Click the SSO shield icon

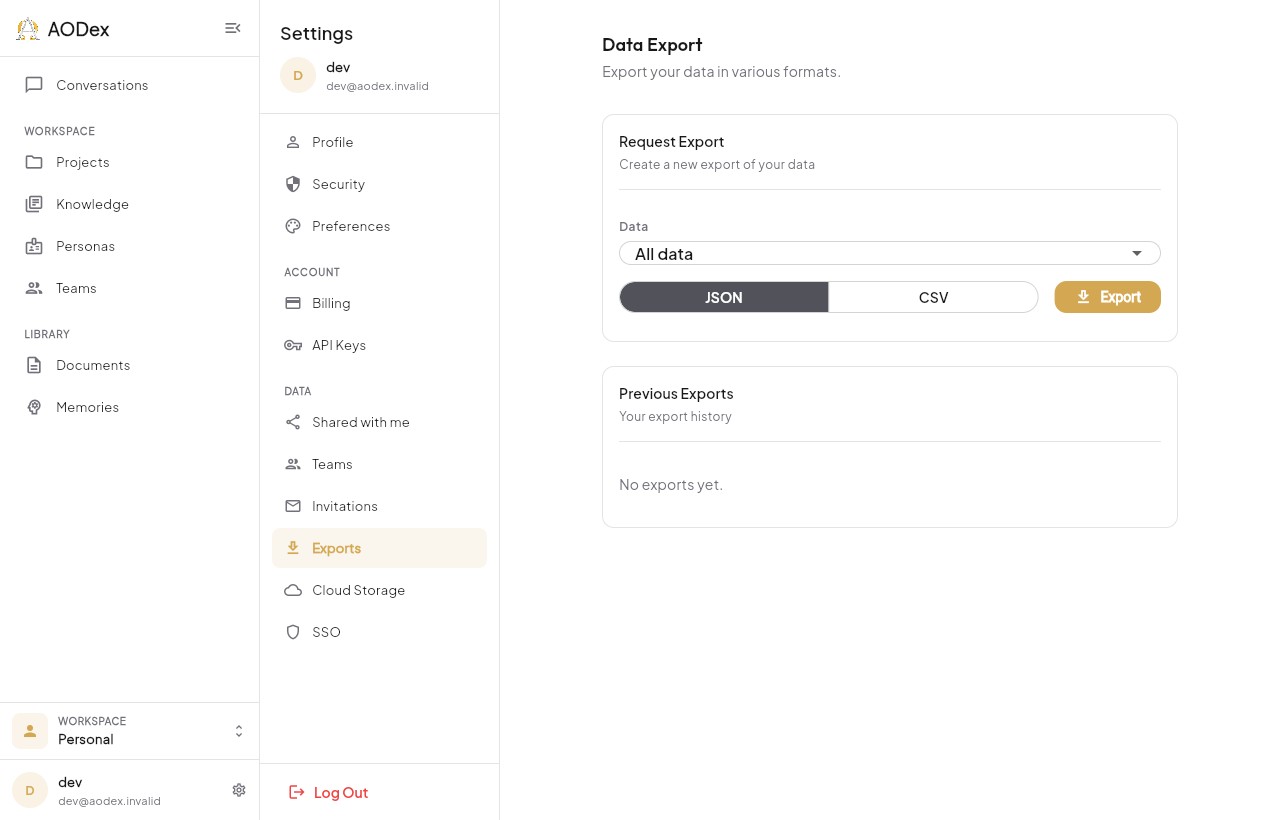[x=293, y=632]
